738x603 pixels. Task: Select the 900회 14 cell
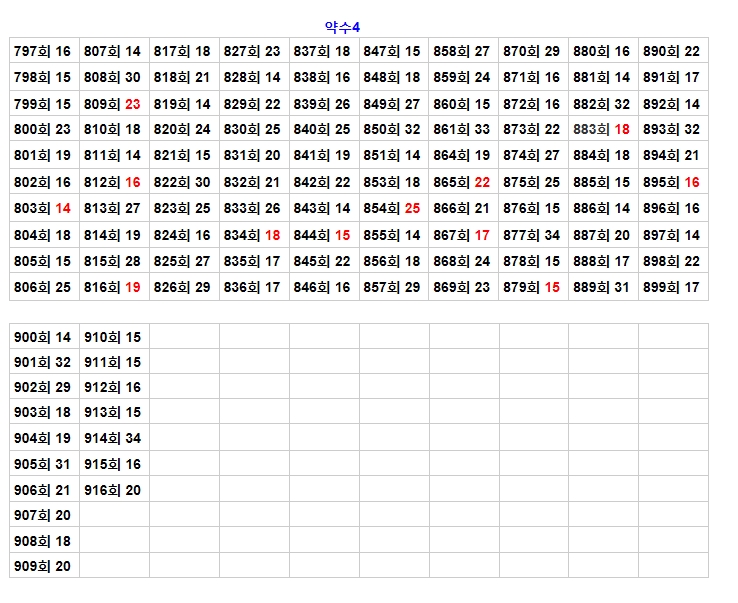(44, 337)
